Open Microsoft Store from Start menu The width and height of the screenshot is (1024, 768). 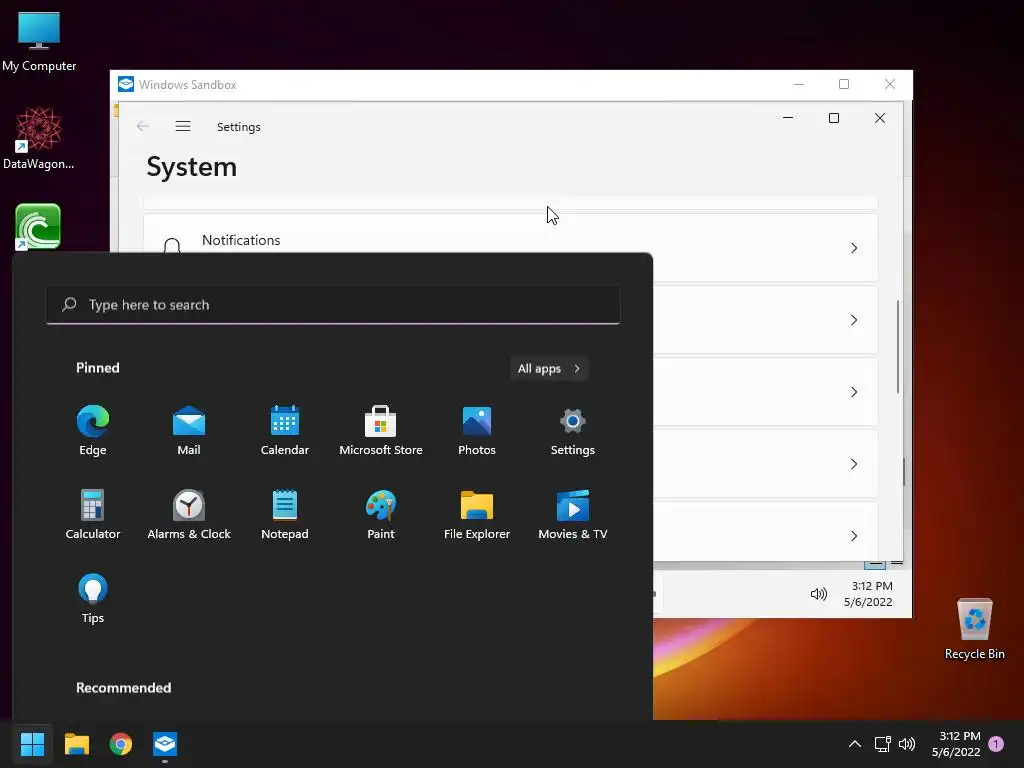tap(381, 431)
